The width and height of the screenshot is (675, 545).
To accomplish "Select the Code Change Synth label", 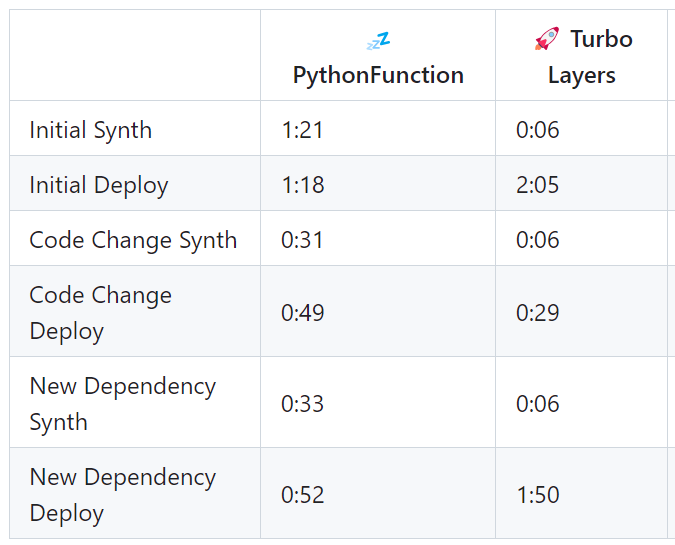I will coord(133,240).
